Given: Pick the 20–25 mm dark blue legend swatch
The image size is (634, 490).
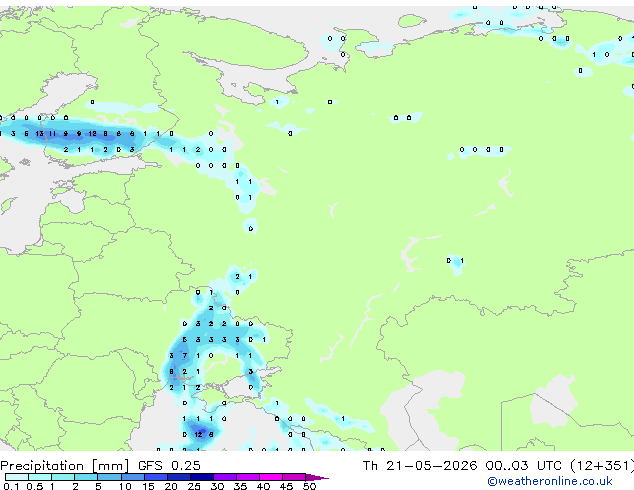Looking at the screenshot, I should (x=179, y=477).
